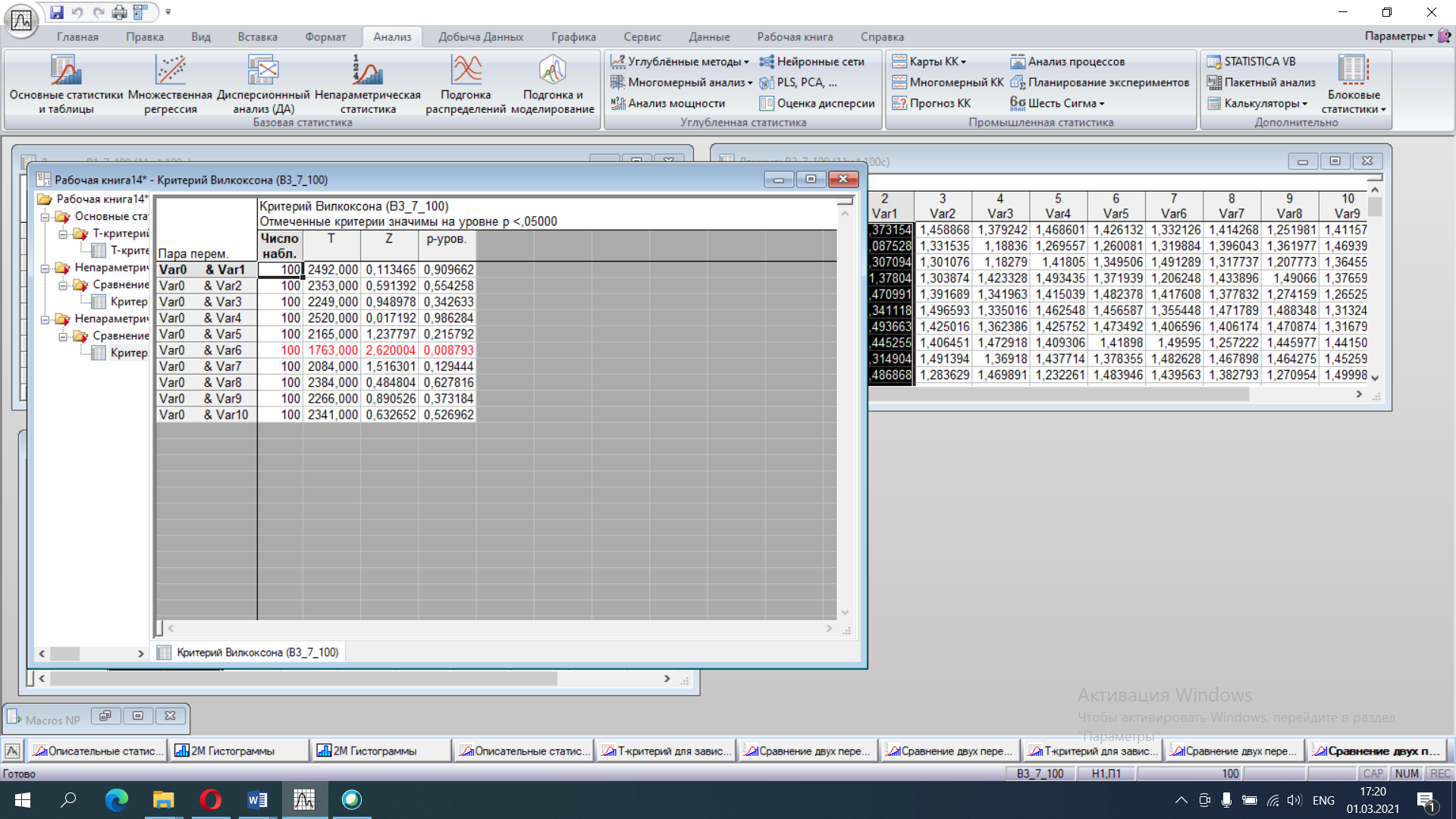Expand Блоковые статистики dropdown
The height and width of the screenshot is (819, 1456).
coord(1354,83)
